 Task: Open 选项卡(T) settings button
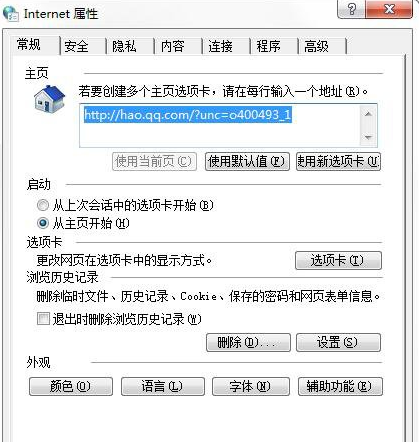[x=338, y=260]
